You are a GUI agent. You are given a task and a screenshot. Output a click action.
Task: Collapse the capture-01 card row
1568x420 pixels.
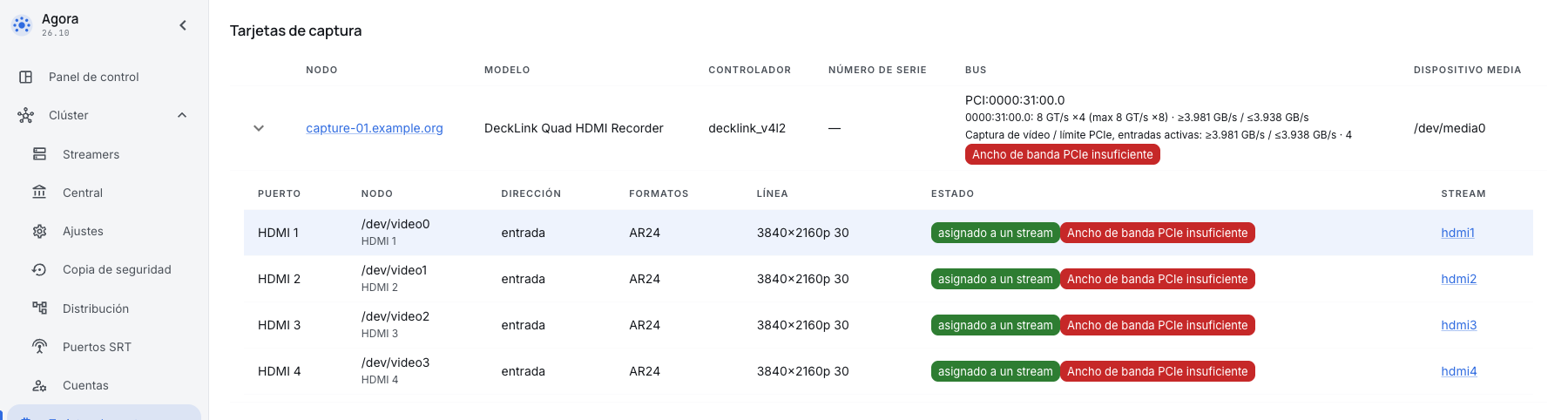[x=259, y=128]
